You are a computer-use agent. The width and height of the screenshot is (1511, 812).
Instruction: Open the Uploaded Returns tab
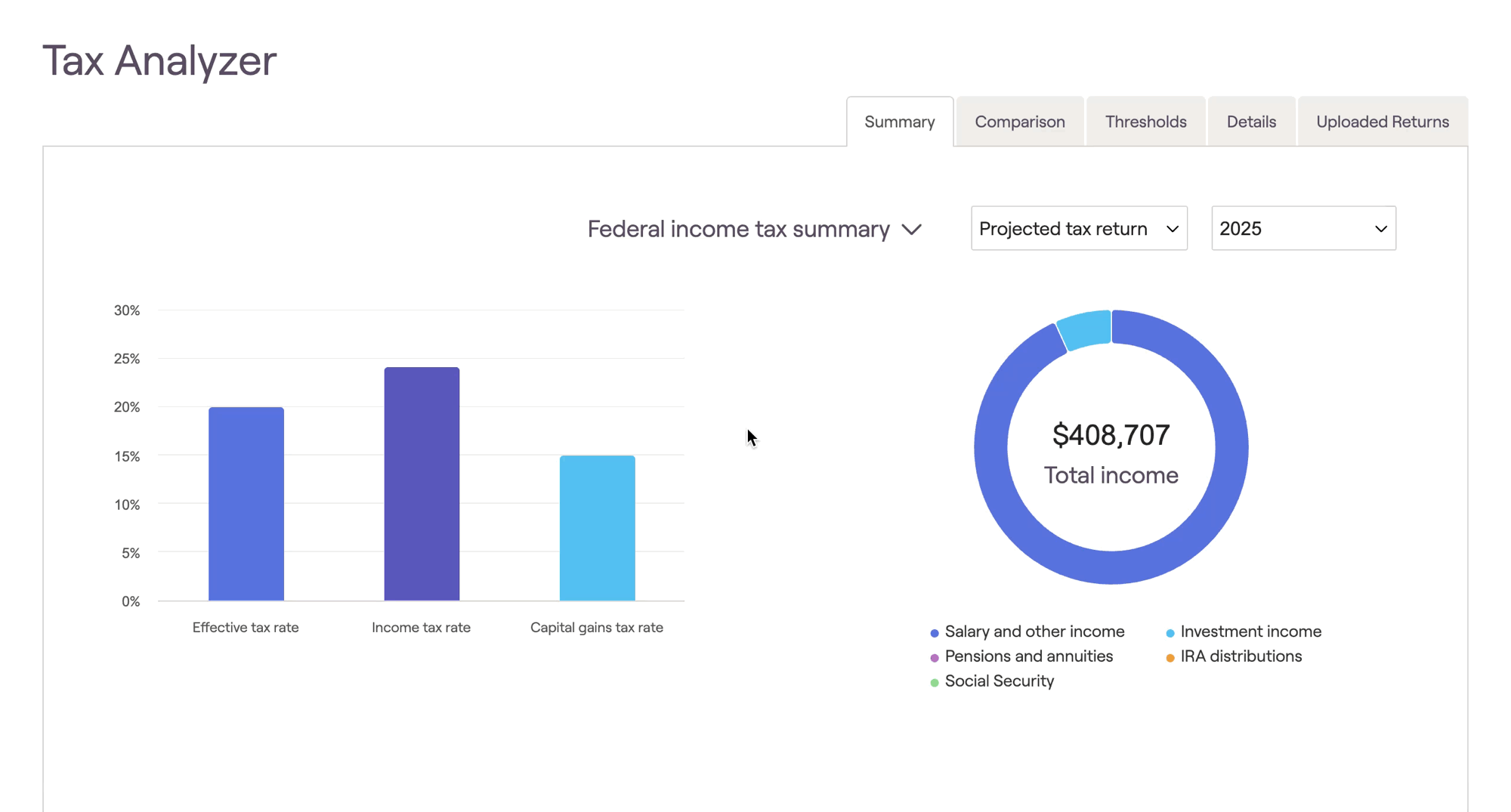click(1382, 122)
